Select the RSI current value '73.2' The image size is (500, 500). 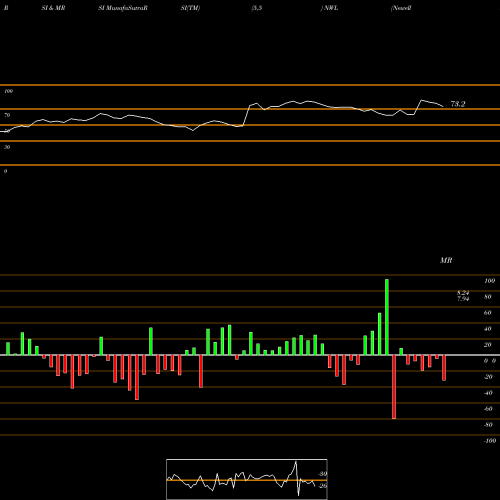(x=458, y=104)
